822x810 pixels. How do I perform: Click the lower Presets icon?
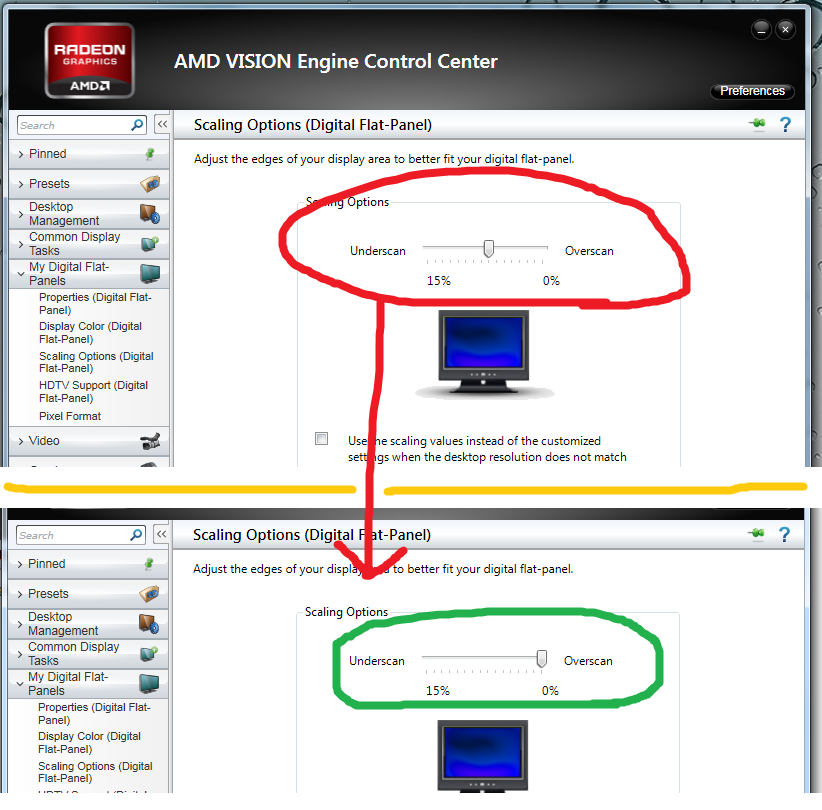tap(149, 594)
